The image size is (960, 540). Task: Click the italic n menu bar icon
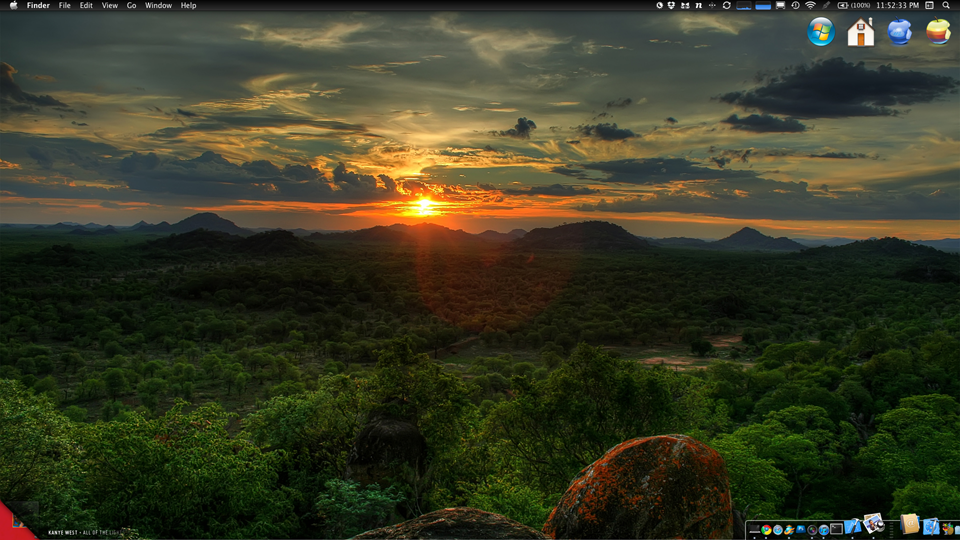click(699, 5)
